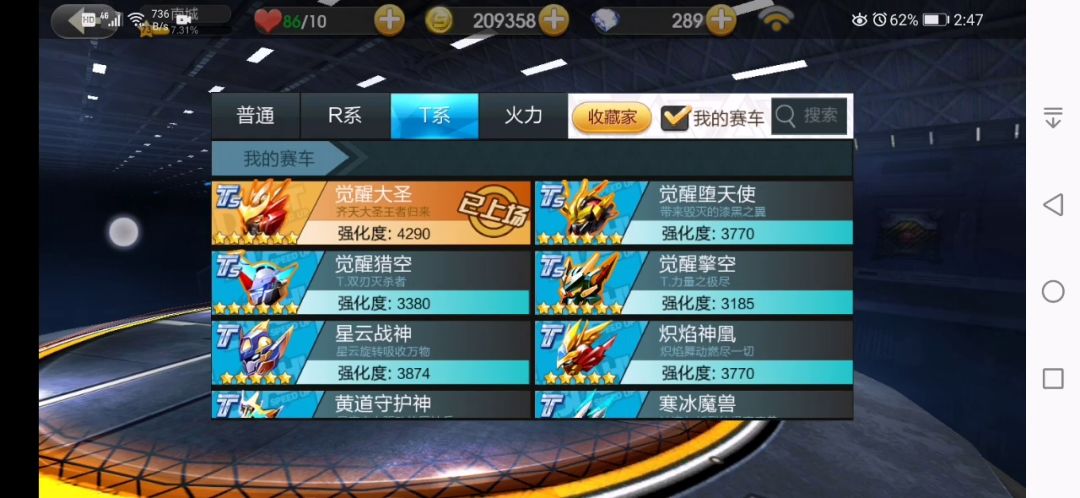Switch to the 普通 tab

256,116
